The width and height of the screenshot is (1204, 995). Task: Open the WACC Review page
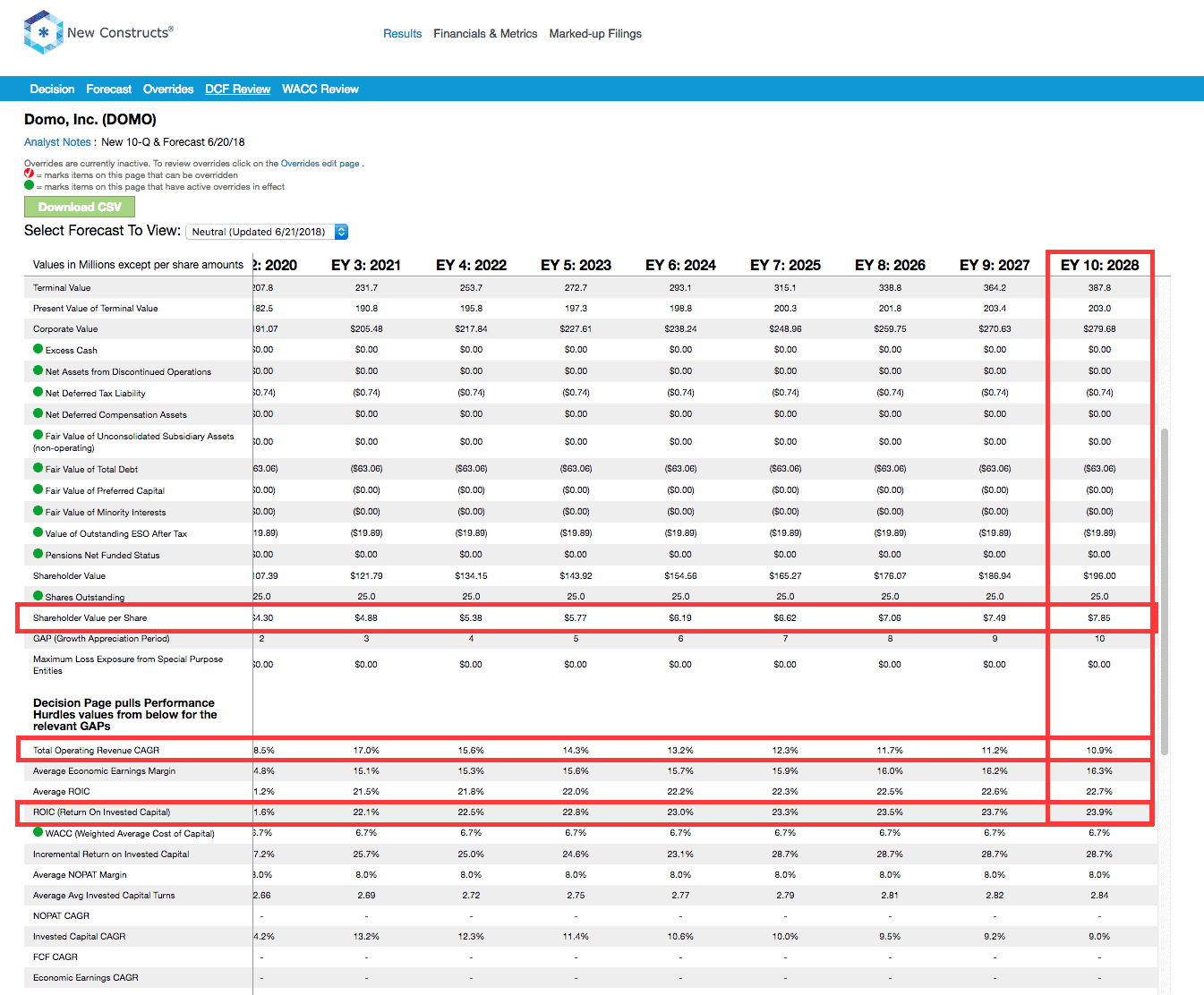pyautogui.click(x=320, y=89)
